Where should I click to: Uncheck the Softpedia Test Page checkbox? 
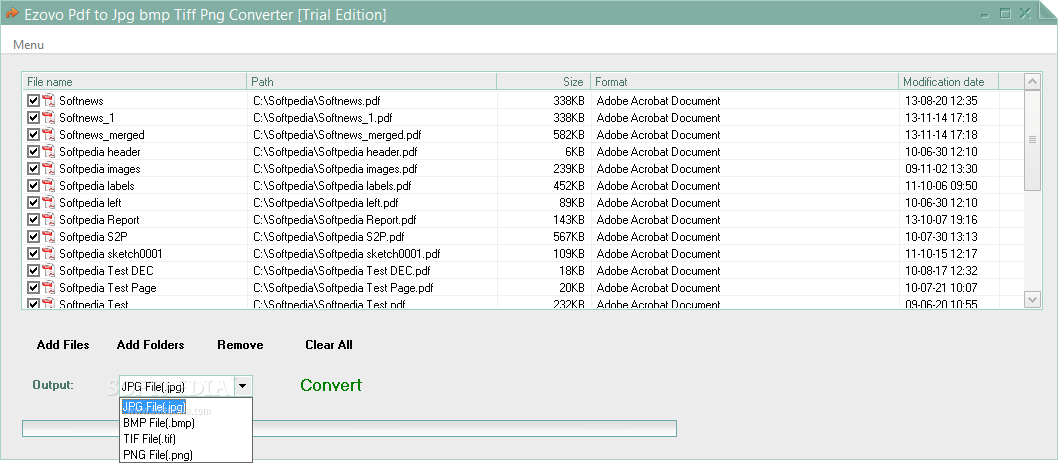(33, 288)
